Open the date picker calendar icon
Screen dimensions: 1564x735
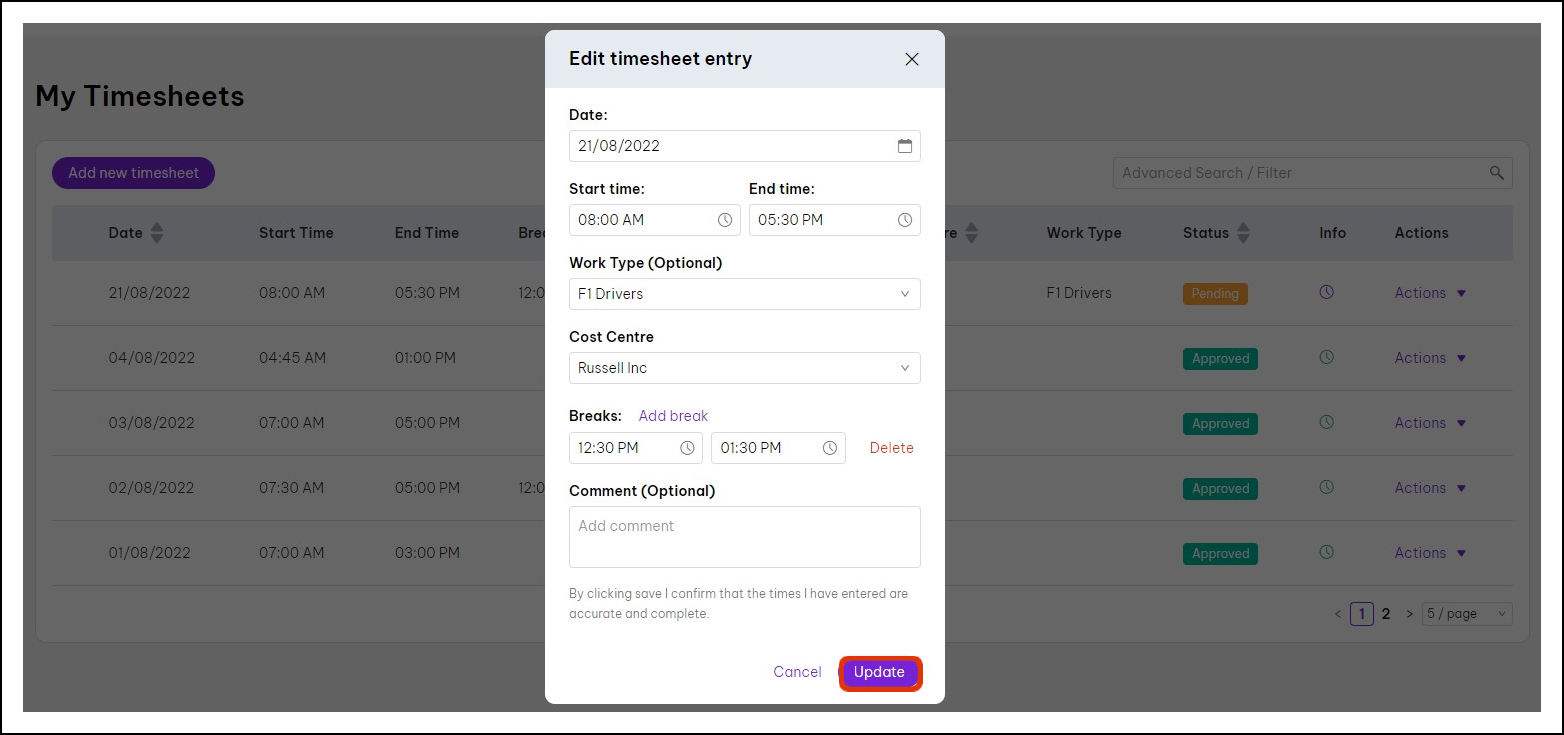click(x=904, y=146)
